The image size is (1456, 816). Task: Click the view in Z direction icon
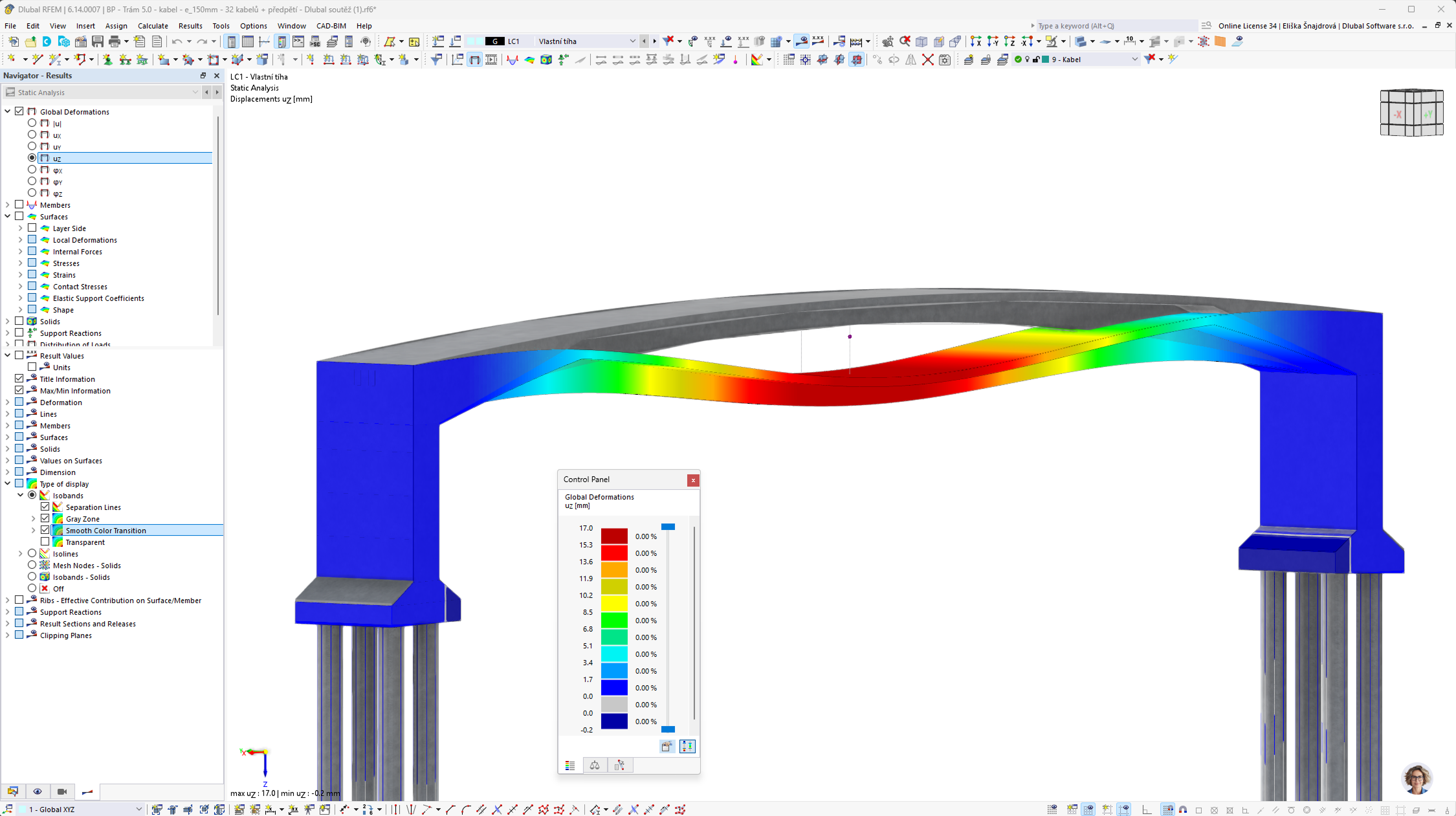tap(1009, 41)
